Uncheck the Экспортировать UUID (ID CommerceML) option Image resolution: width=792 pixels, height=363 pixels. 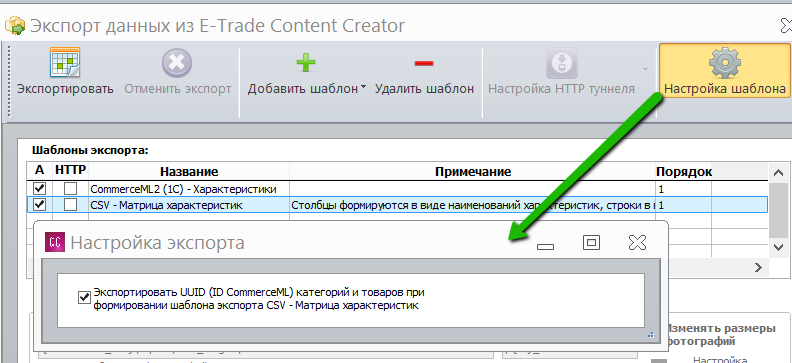click(84, 298)
